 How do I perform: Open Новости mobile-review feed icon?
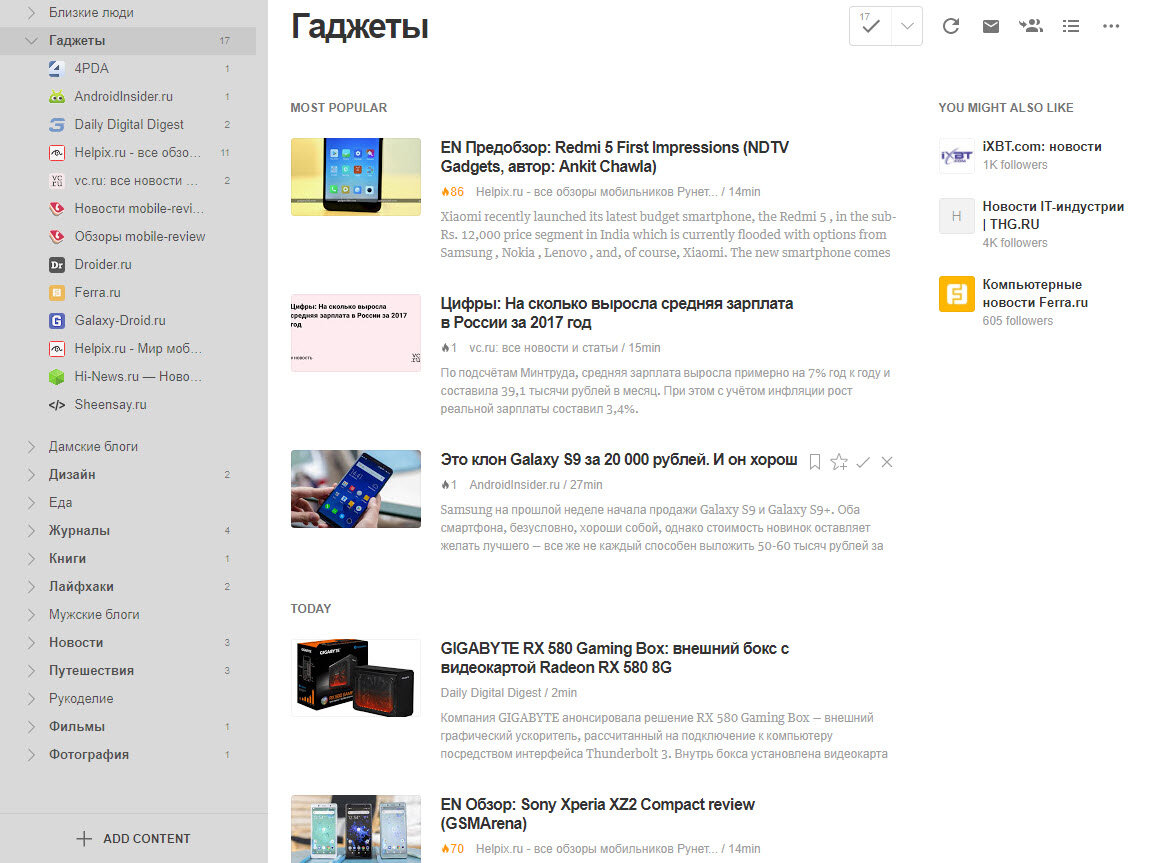tap(57, 209)
